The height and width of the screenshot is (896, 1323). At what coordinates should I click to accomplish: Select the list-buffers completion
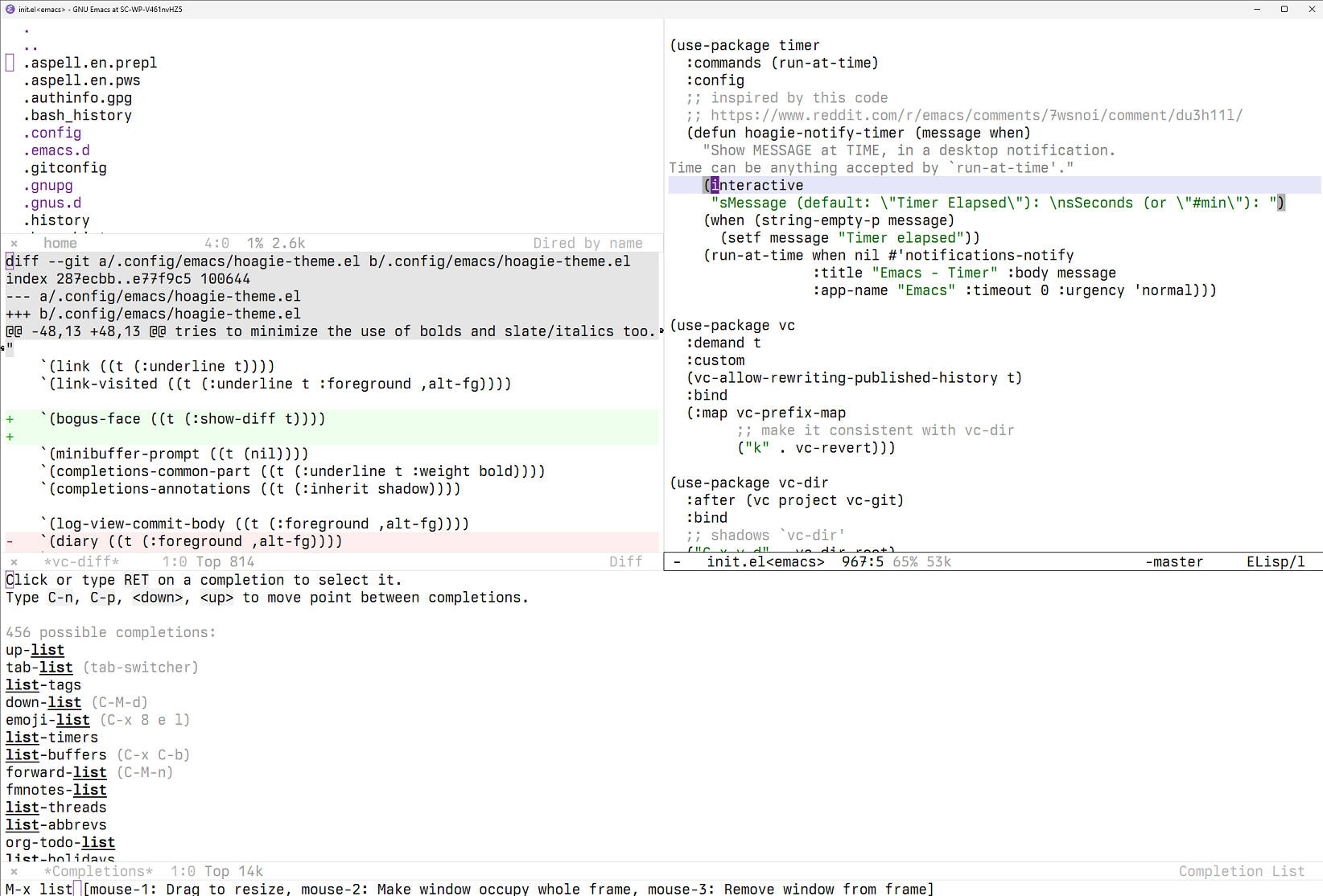[x=56, y=755]
